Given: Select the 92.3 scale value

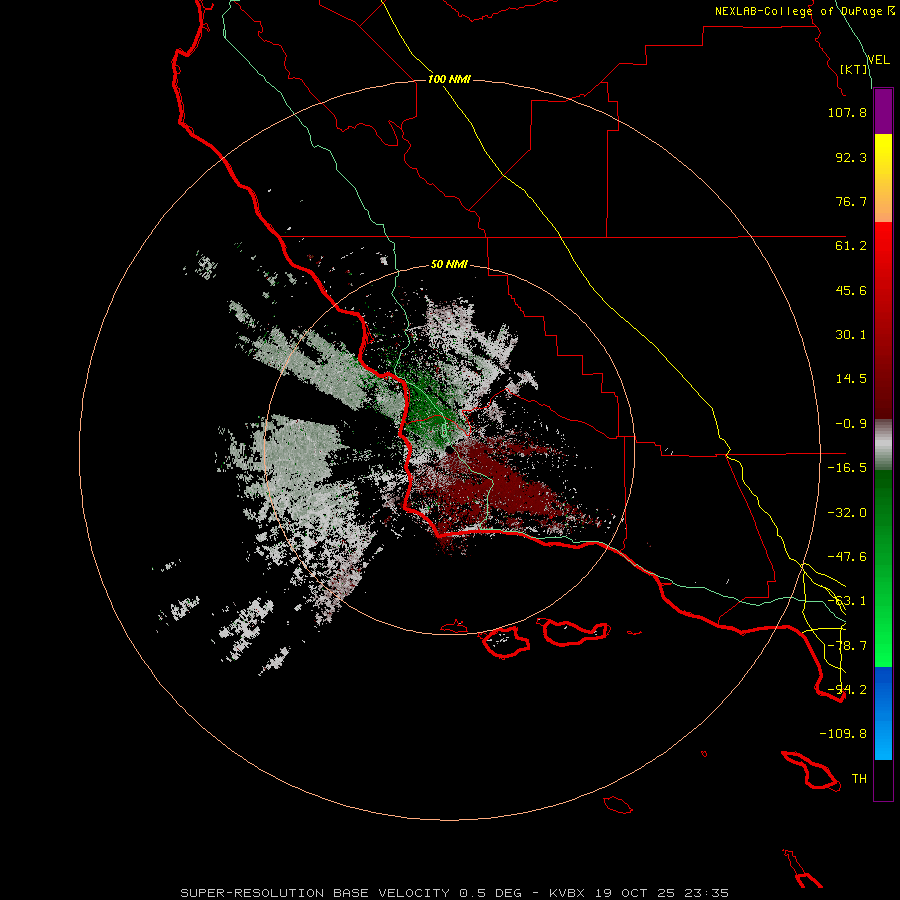Looking at the screenshot, I should 851,157.
